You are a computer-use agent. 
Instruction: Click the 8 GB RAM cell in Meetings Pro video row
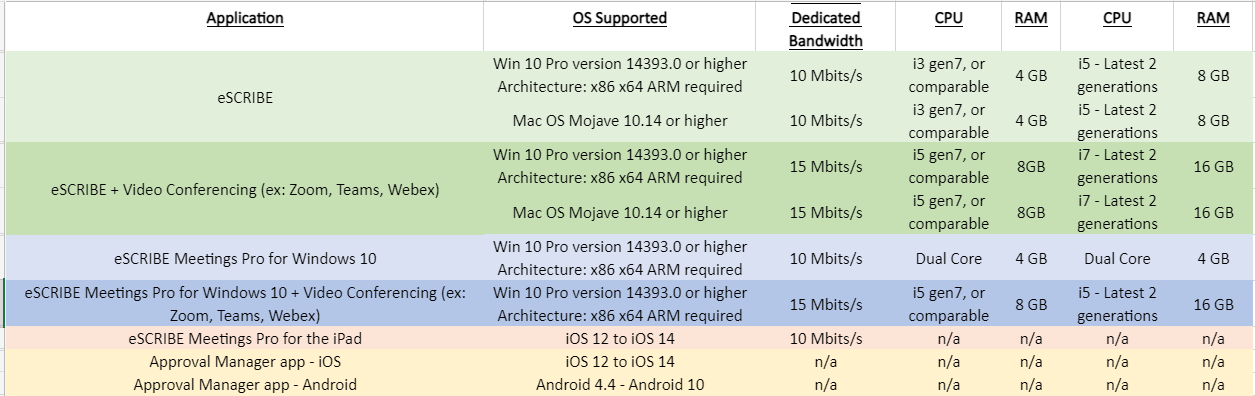click(1031, 303)
